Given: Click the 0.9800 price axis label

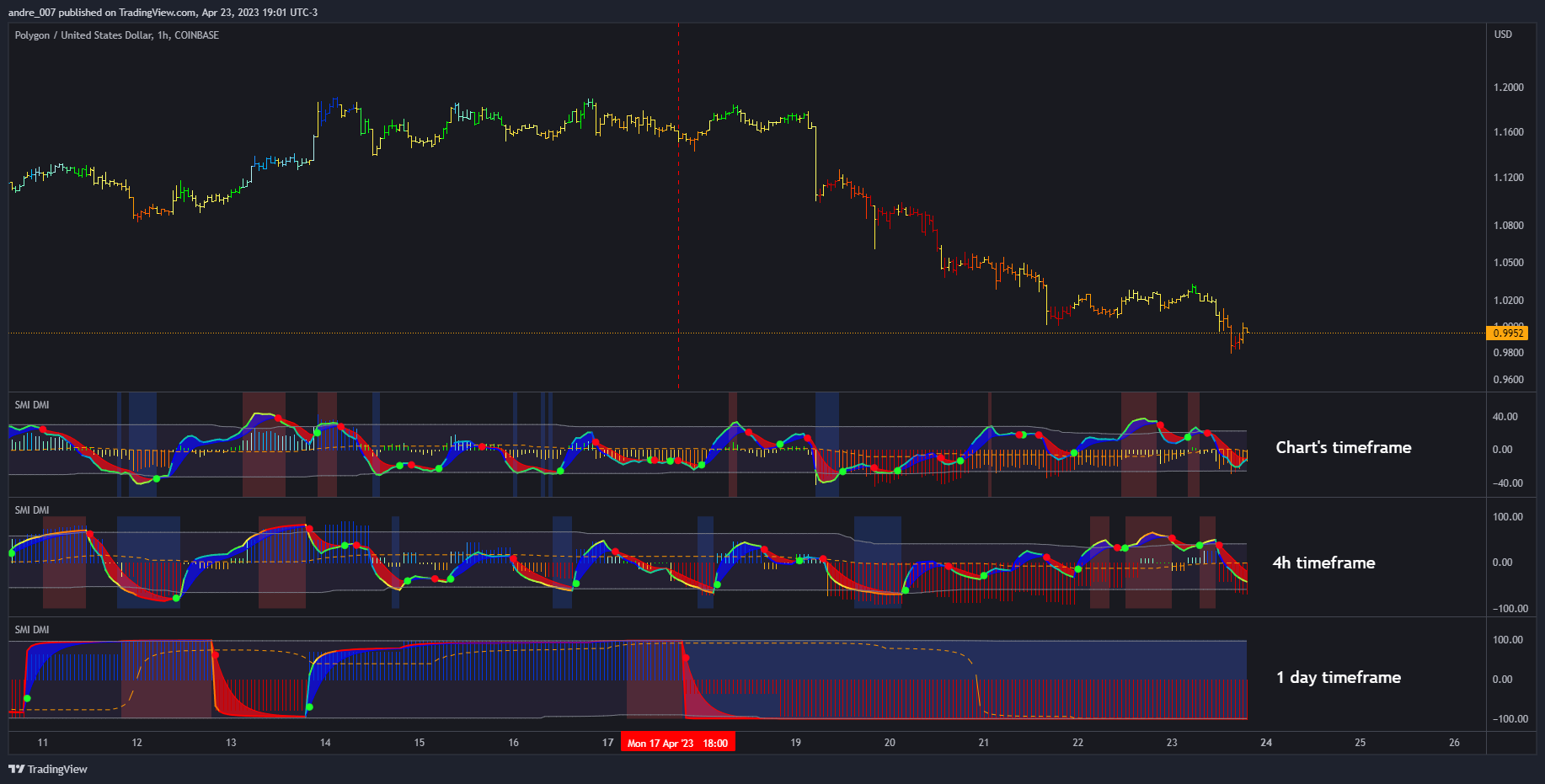Looking at the screenshot, I should coord(1508,353).
